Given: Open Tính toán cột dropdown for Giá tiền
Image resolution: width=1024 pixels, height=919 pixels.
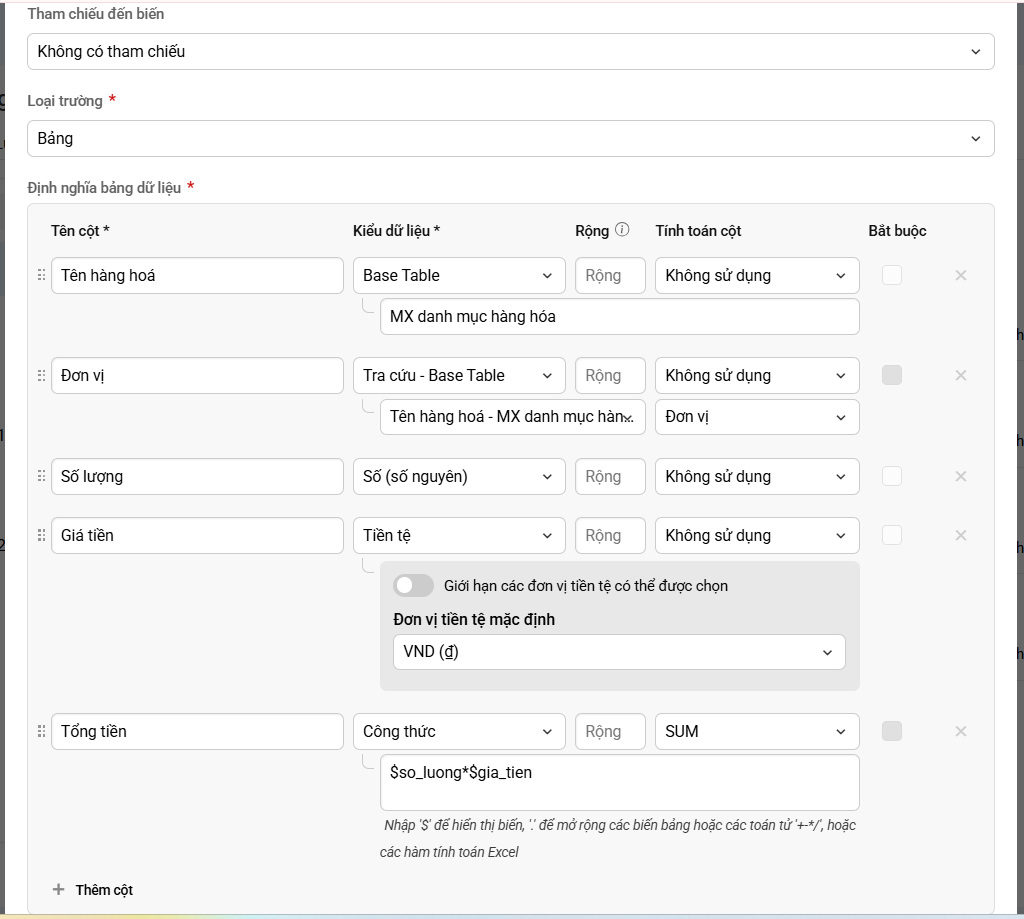Looking at the screenshot, I should pyautogui.click(x=757, y=535).
